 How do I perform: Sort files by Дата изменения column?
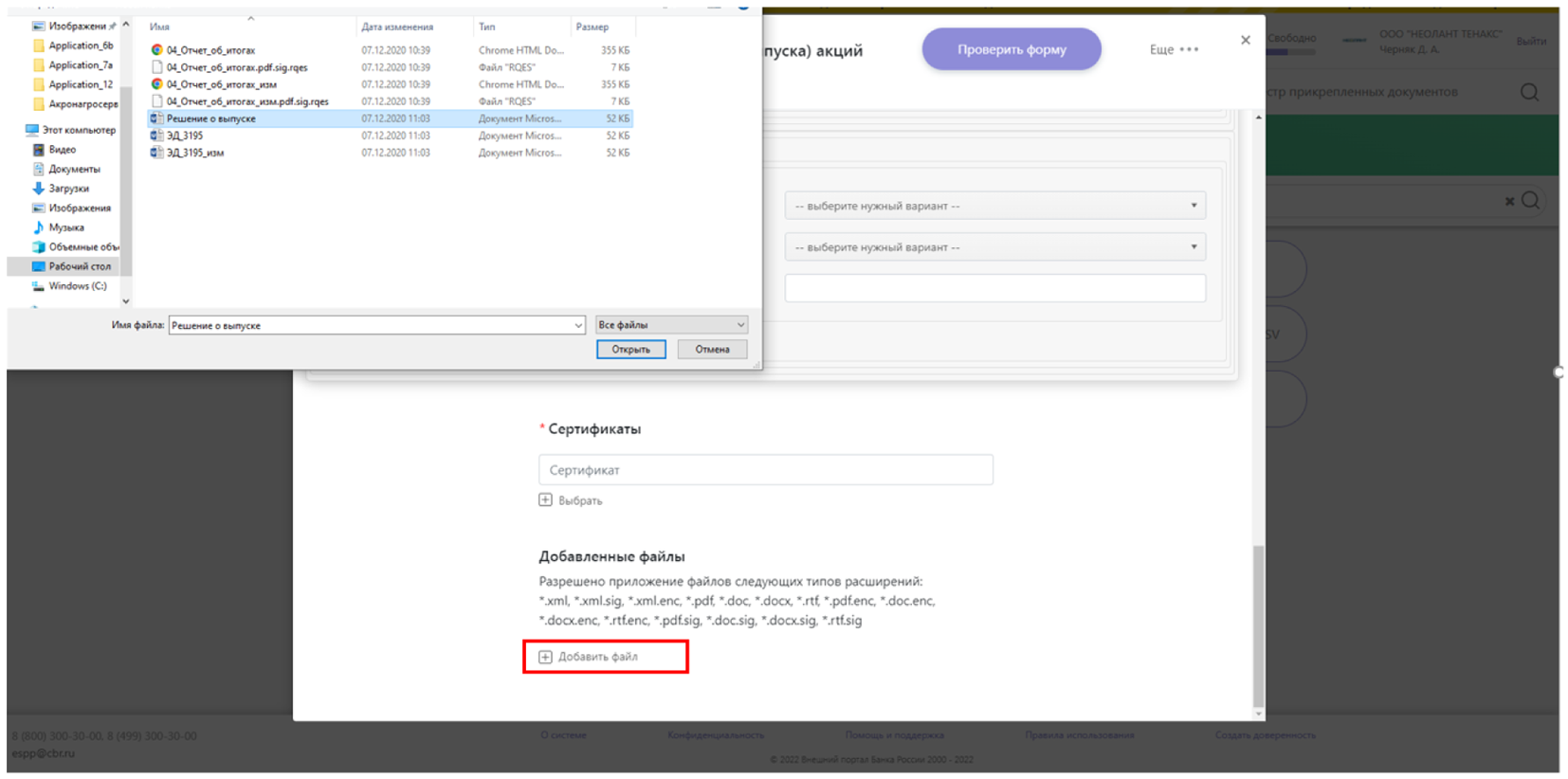[397, 27]
